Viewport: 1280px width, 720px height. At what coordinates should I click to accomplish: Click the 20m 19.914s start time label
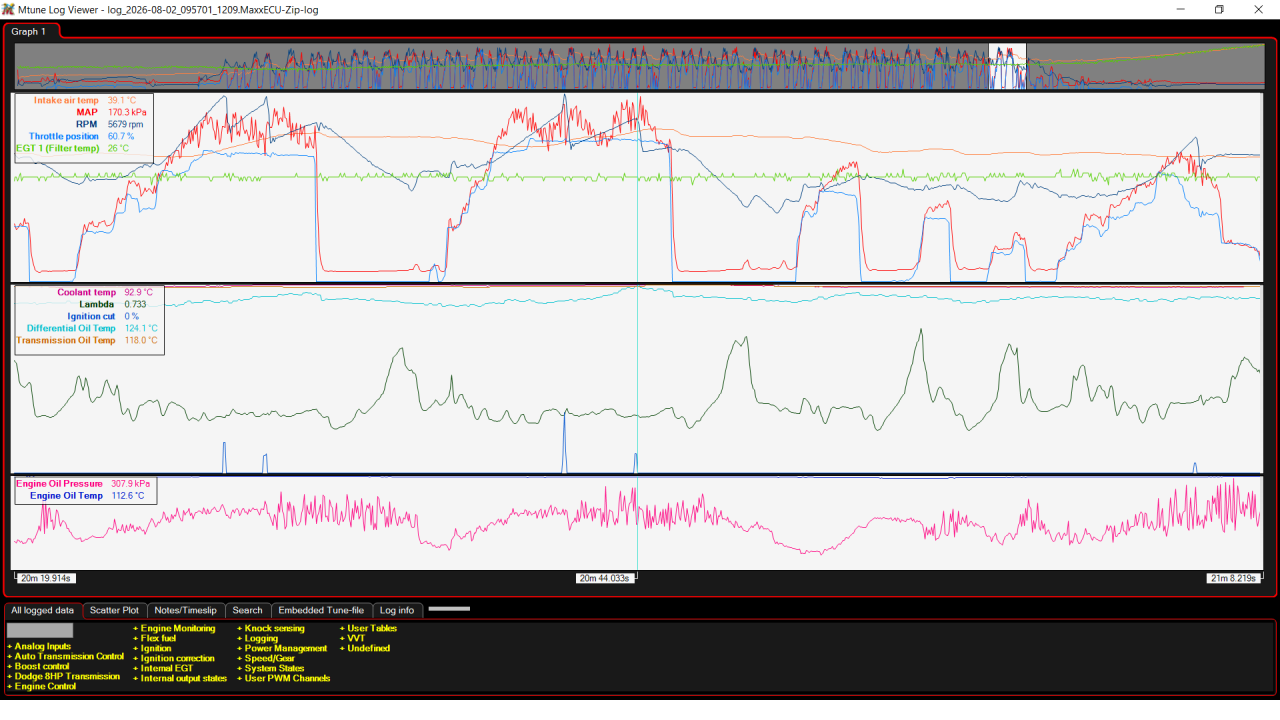[46, 578]
